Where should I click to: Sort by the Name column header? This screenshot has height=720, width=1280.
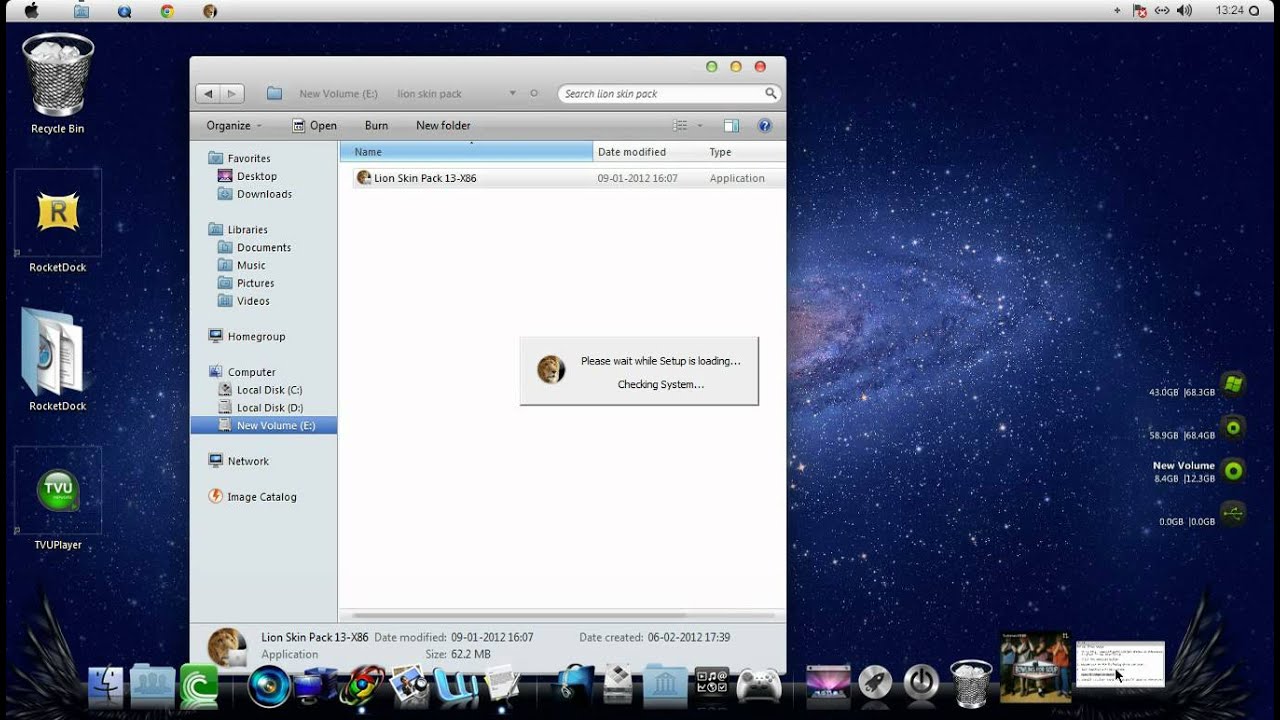[x=466, y=152]
